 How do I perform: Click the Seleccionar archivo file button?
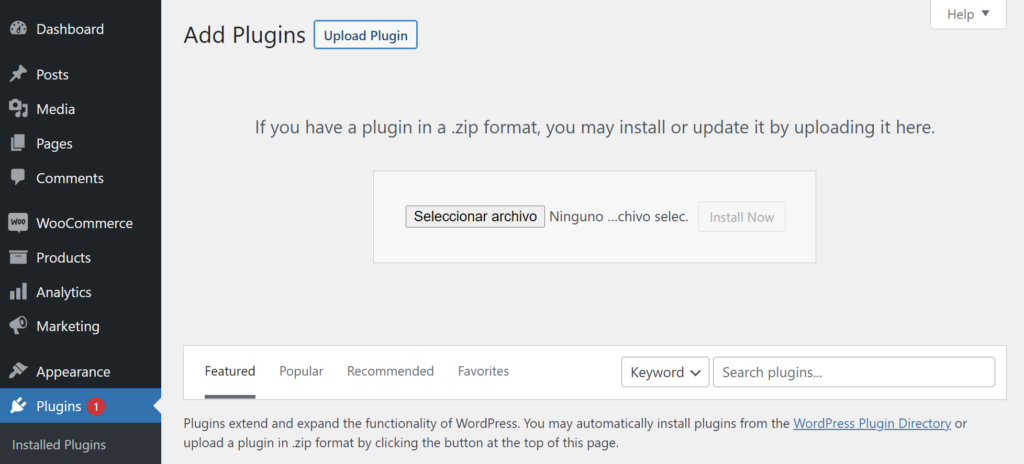(x=475, y=217)
